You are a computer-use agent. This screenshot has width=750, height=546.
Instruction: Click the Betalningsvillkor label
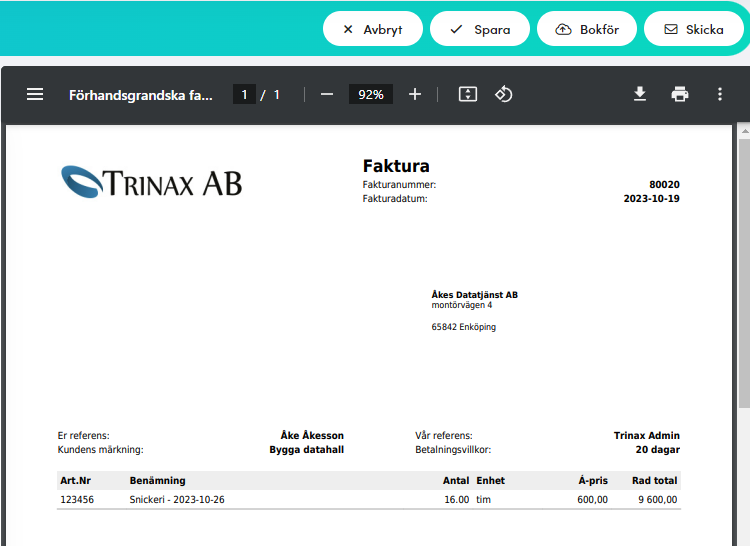coord(453,449)
